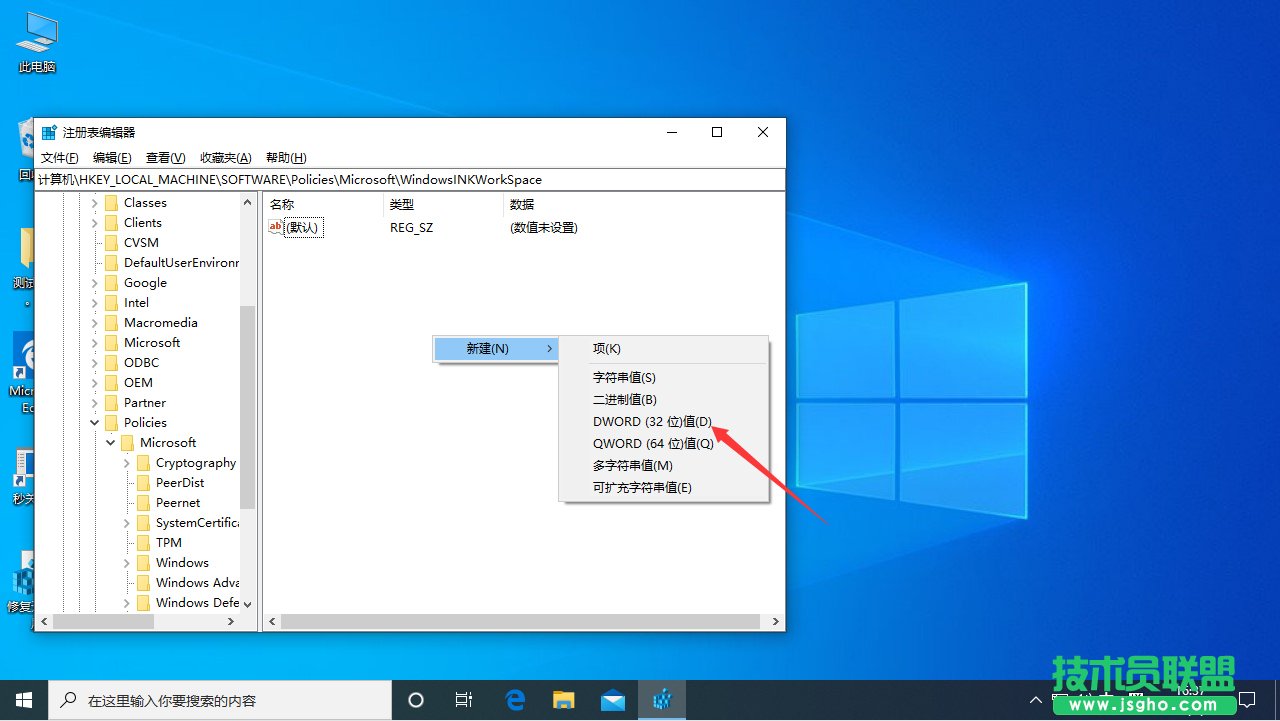Viewport: 1280px width, 721px height.
Task: Open the 文件(F) menu
Action: tap(58, 157)
